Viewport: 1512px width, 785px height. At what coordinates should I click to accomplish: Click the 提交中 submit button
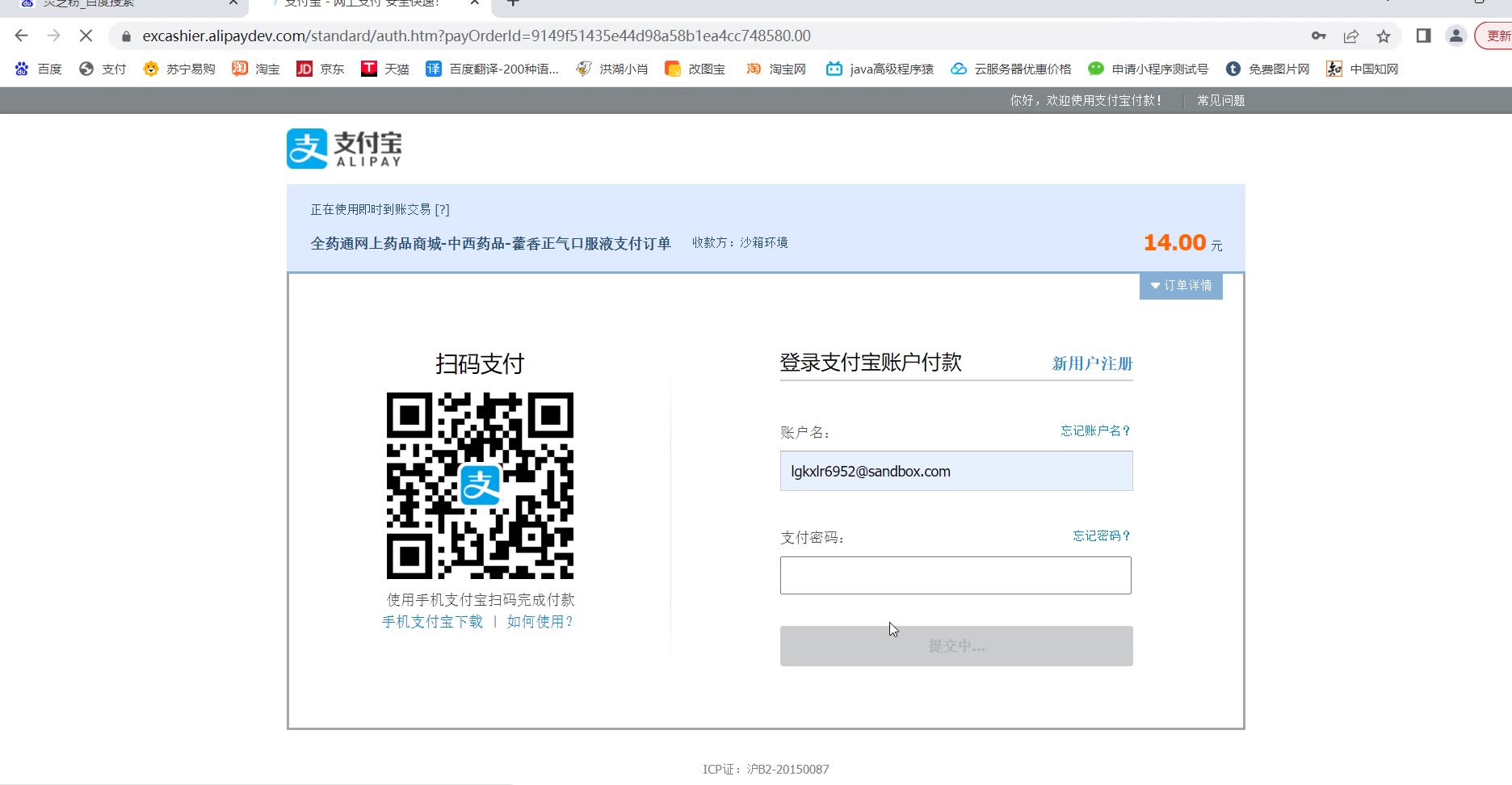coord(956,646)
